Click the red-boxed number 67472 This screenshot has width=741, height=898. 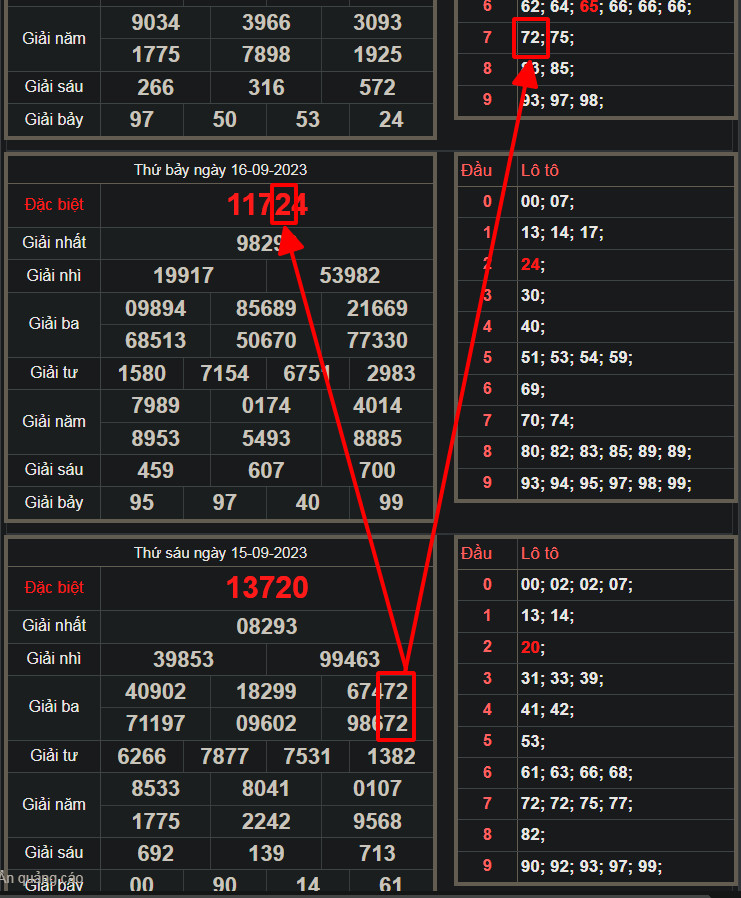point(377,691)
